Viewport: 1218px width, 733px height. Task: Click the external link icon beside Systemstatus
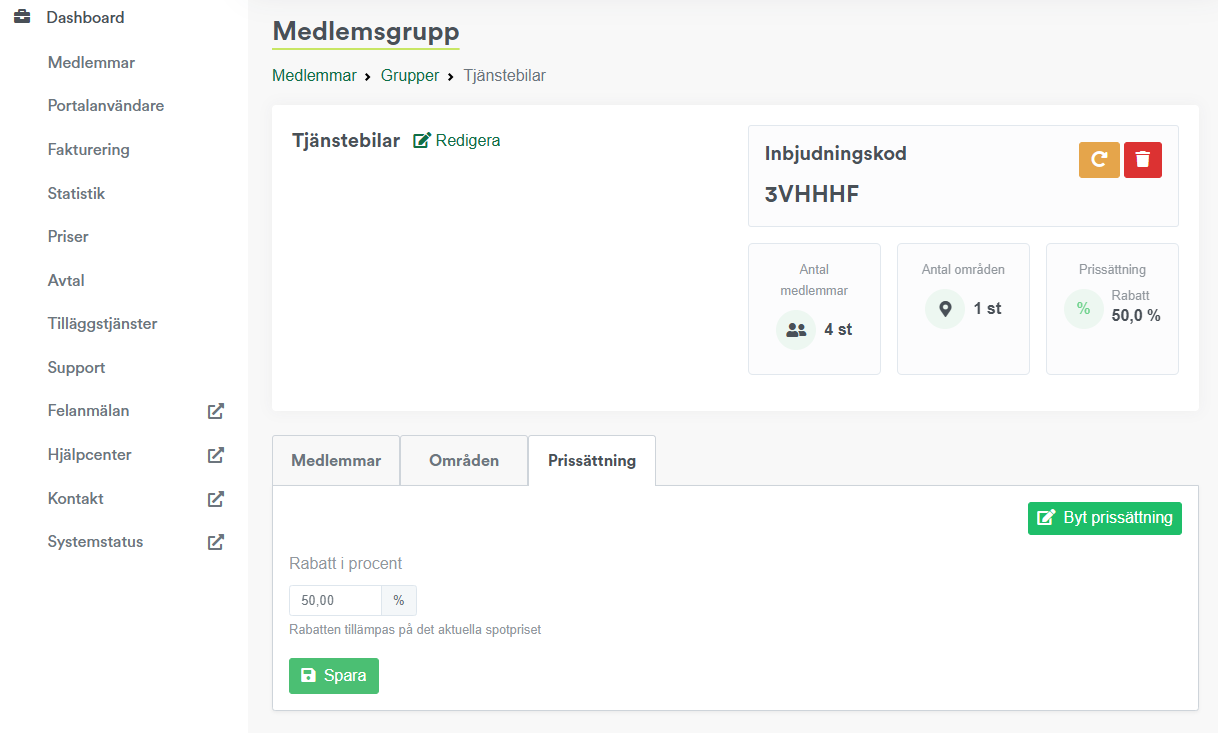(215, 542)
